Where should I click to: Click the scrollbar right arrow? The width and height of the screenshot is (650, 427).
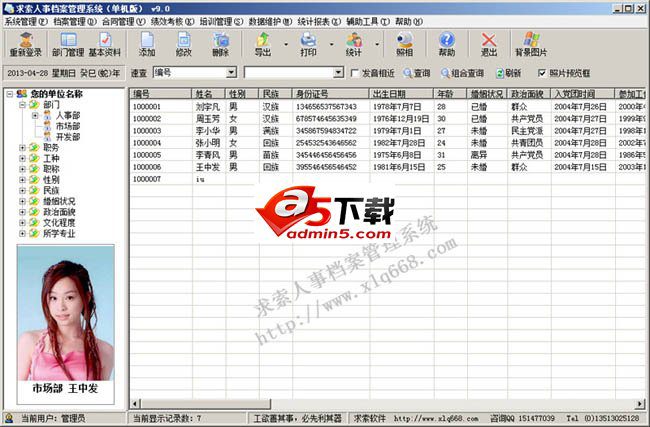[640, 403]
